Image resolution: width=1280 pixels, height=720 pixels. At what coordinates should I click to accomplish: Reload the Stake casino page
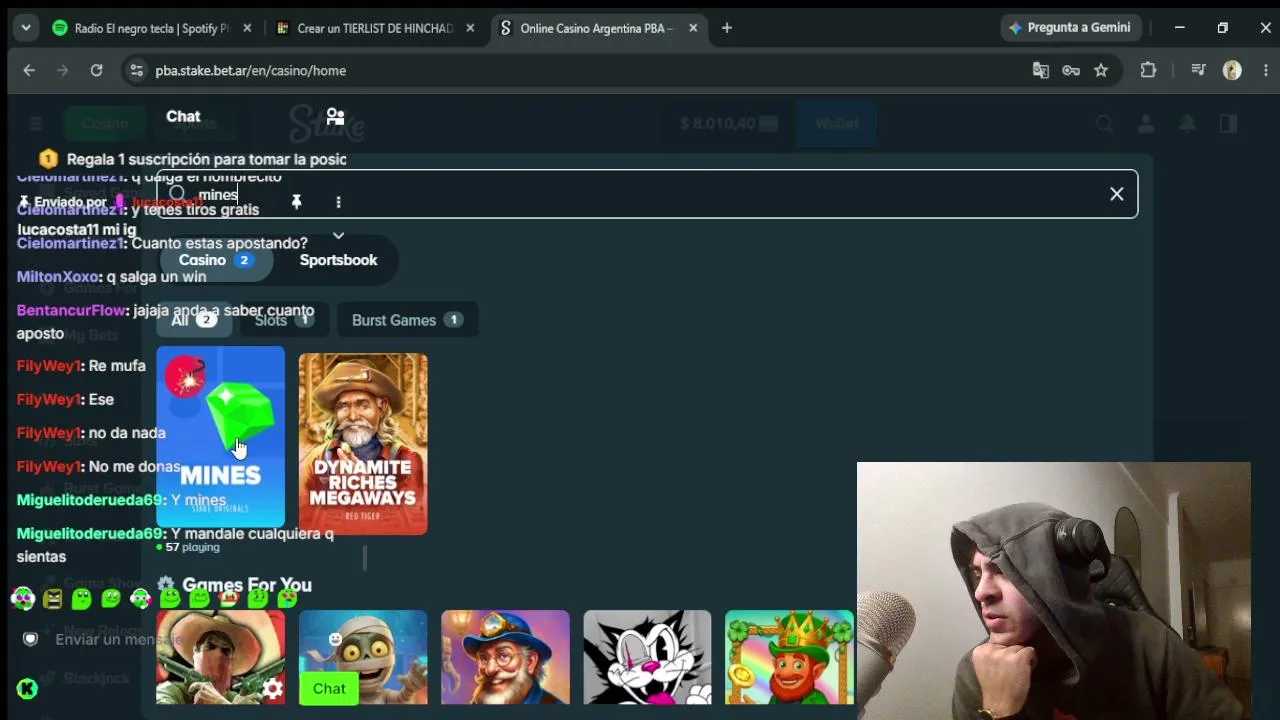[x=96, y=70]
